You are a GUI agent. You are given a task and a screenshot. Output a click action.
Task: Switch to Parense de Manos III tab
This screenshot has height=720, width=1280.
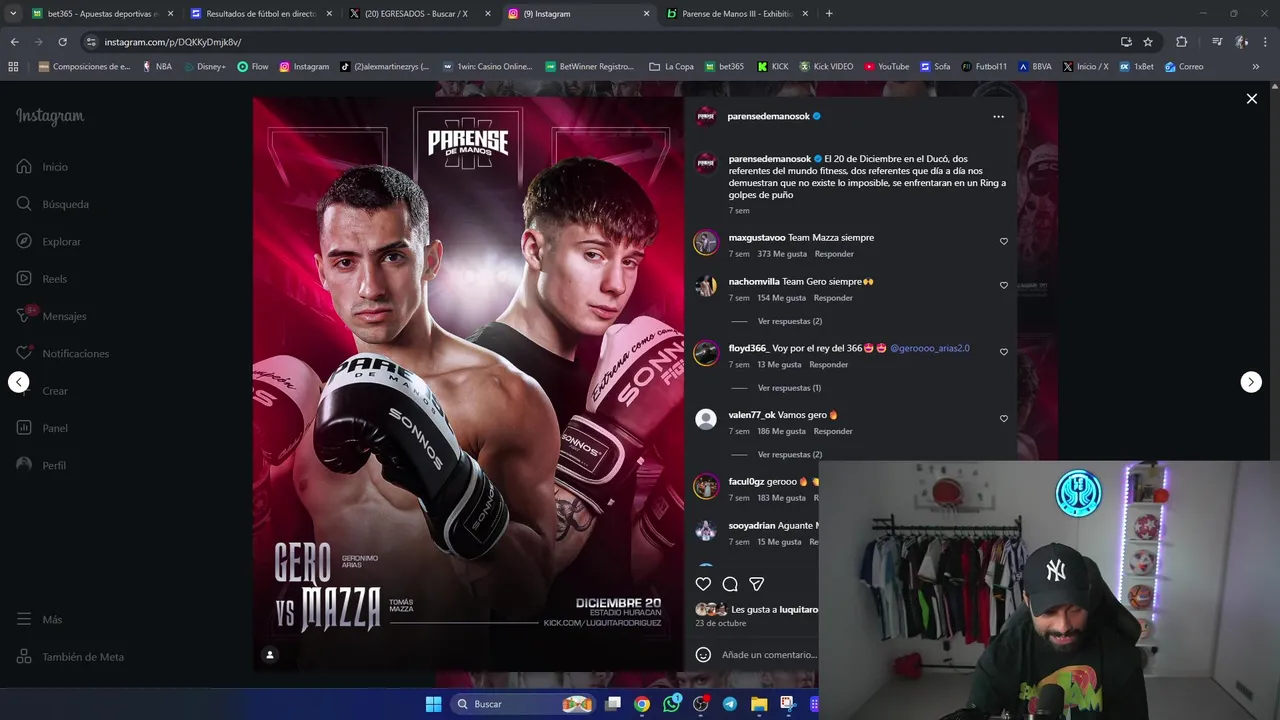pyautogui.click(x=737, y=14)
